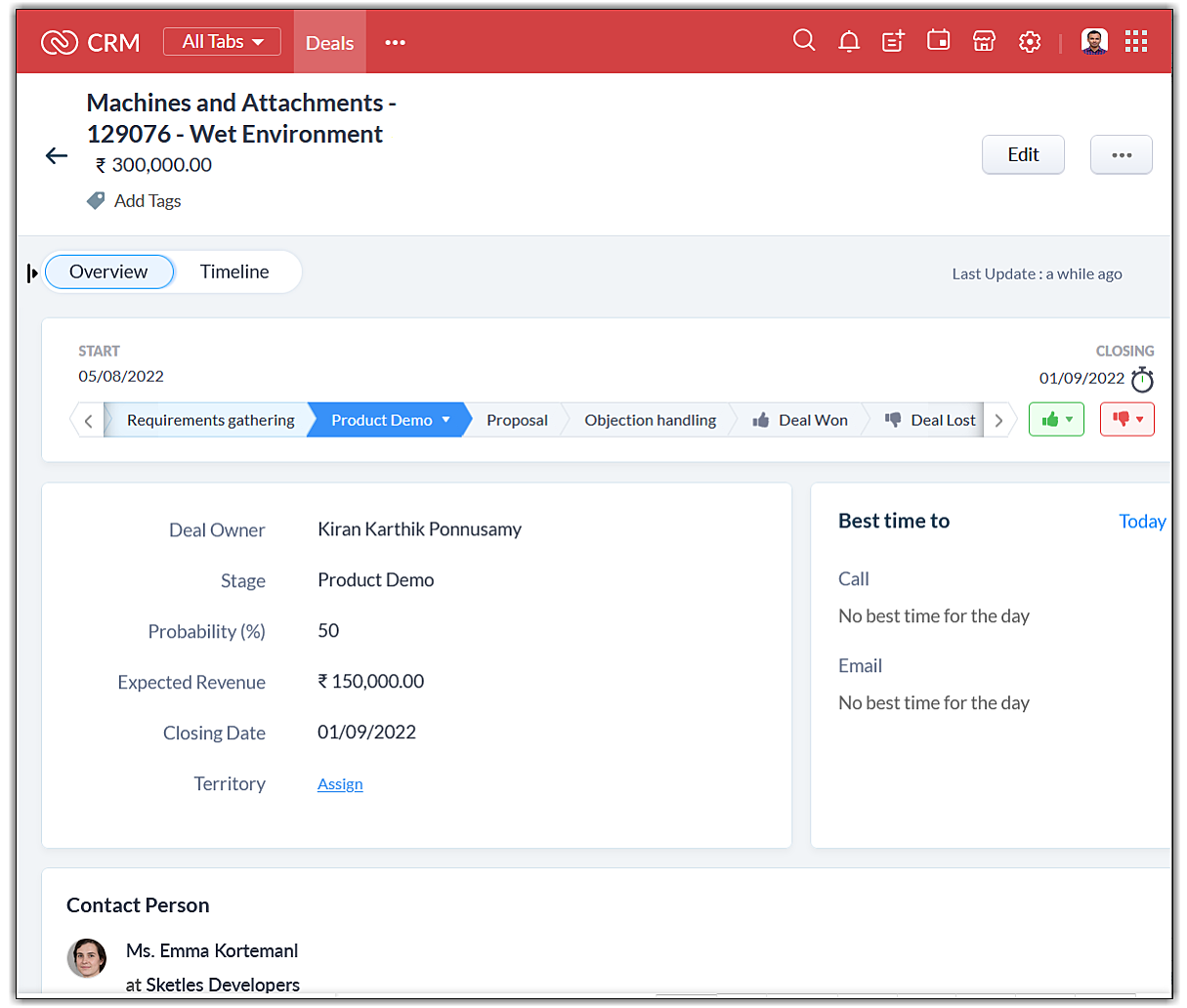Open the Product Demo stage dropdown
1187x1008 pixels.
pyautogui.click(x=446, y=420)
